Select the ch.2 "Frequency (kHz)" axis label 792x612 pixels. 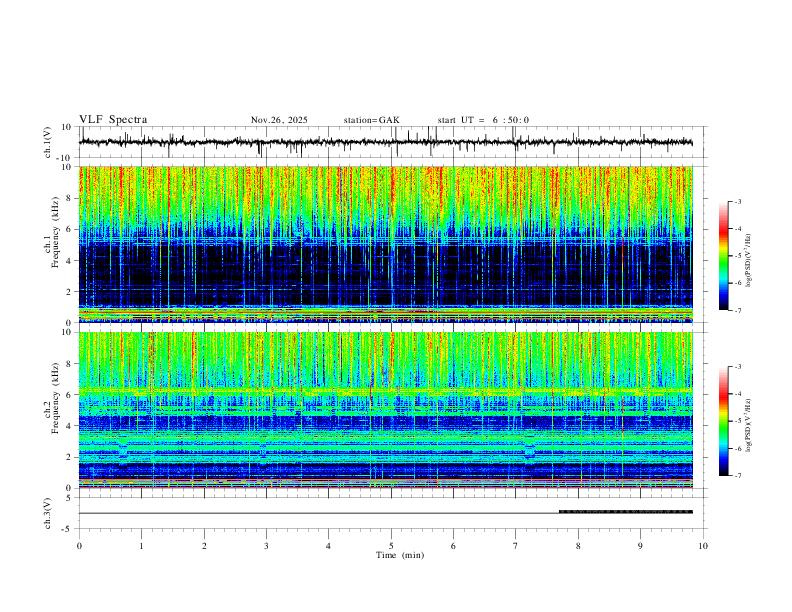pos(55,398)
